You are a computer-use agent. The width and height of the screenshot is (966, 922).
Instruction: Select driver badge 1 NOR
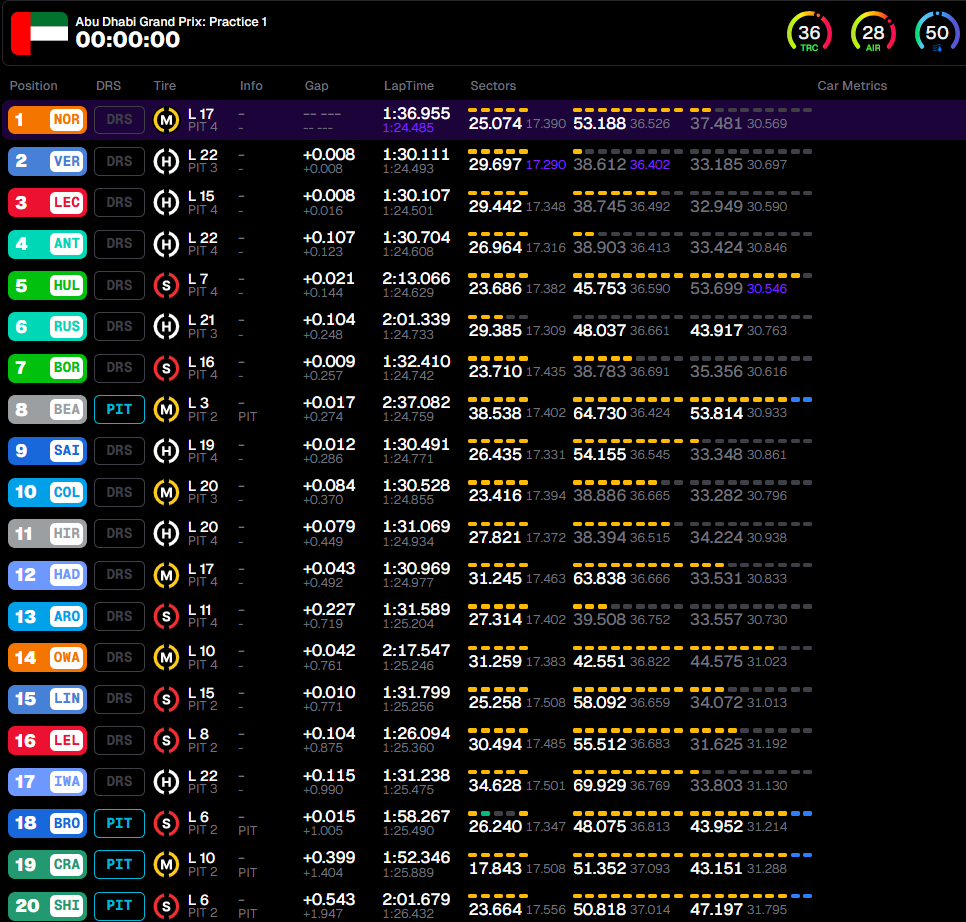pos(47,119)
